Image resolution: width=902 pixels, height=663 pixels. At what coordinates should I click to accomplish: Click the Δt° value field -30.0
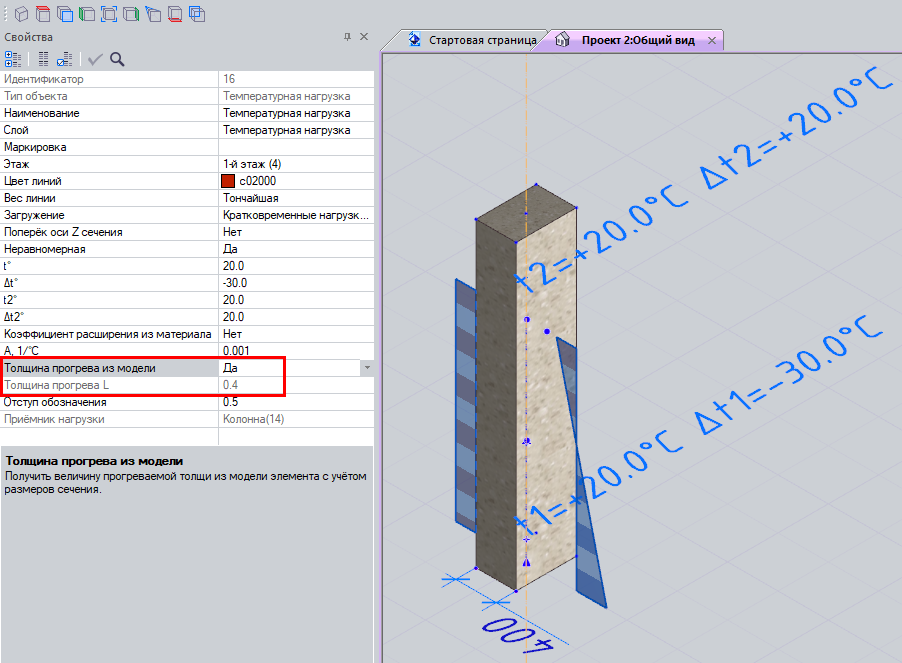296,283
